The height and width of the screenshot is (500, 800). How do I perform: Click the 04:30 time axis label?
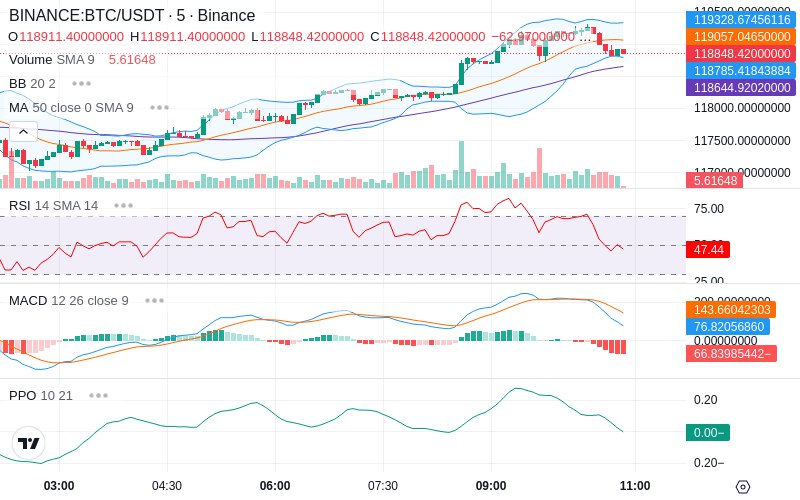[167, 486]
